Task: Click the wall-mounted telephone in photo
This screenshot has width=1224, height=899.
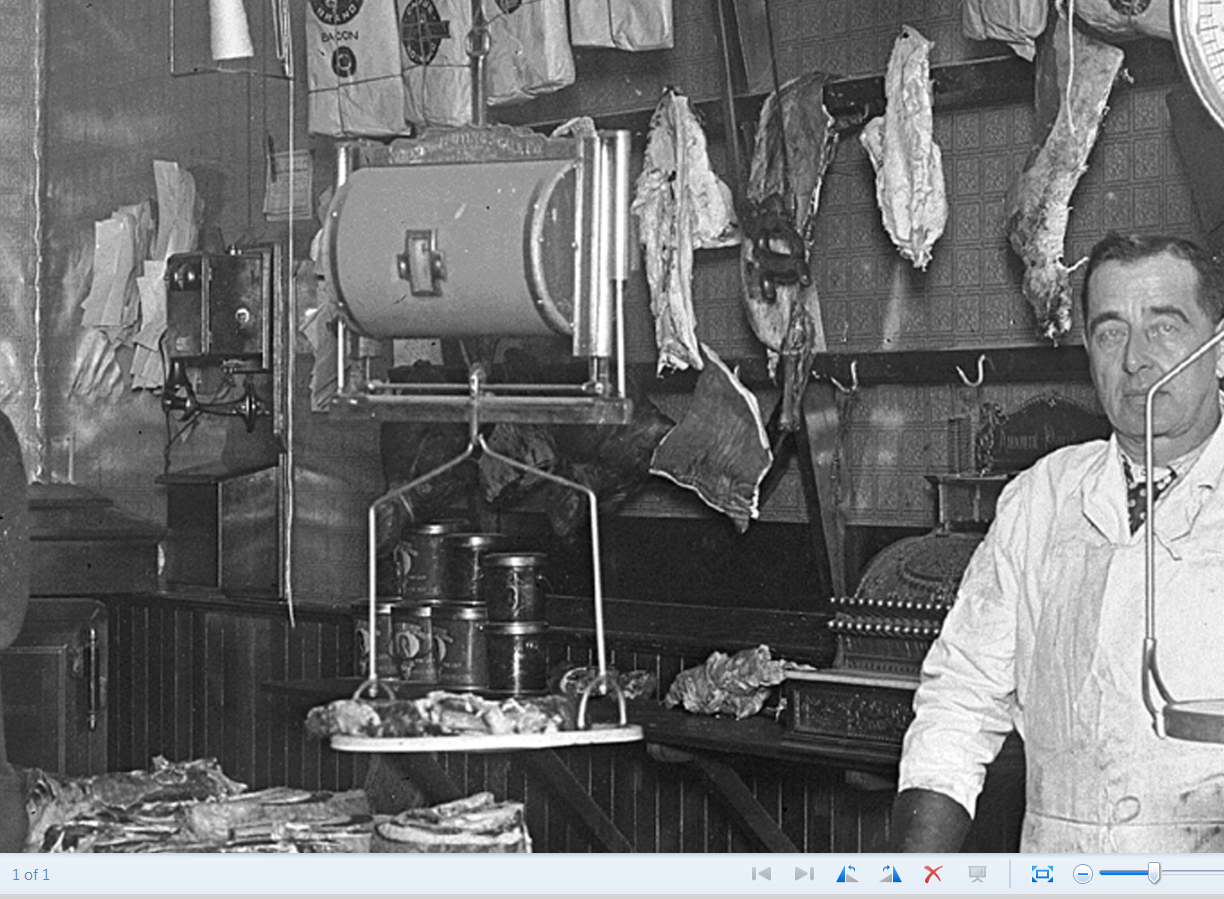Action: (x=218, y=312)
